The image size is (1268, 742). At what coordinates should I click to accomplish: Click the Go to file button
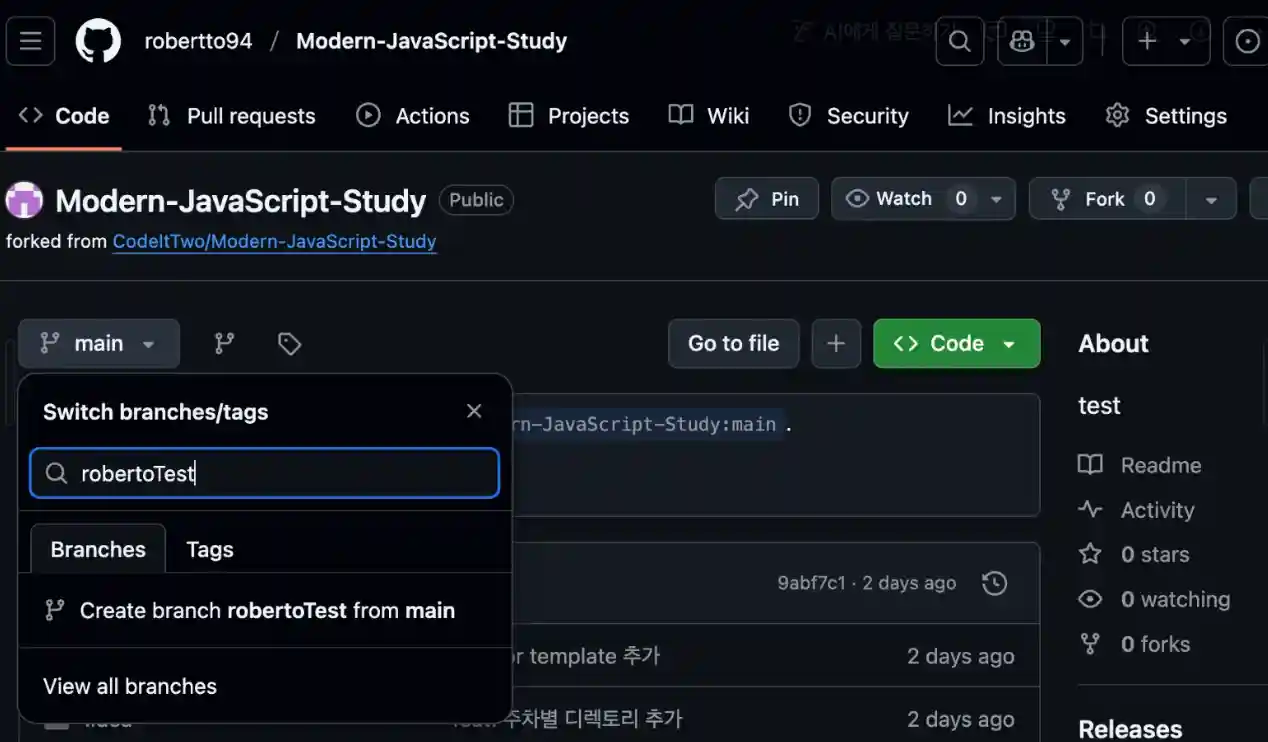point(734,344)
